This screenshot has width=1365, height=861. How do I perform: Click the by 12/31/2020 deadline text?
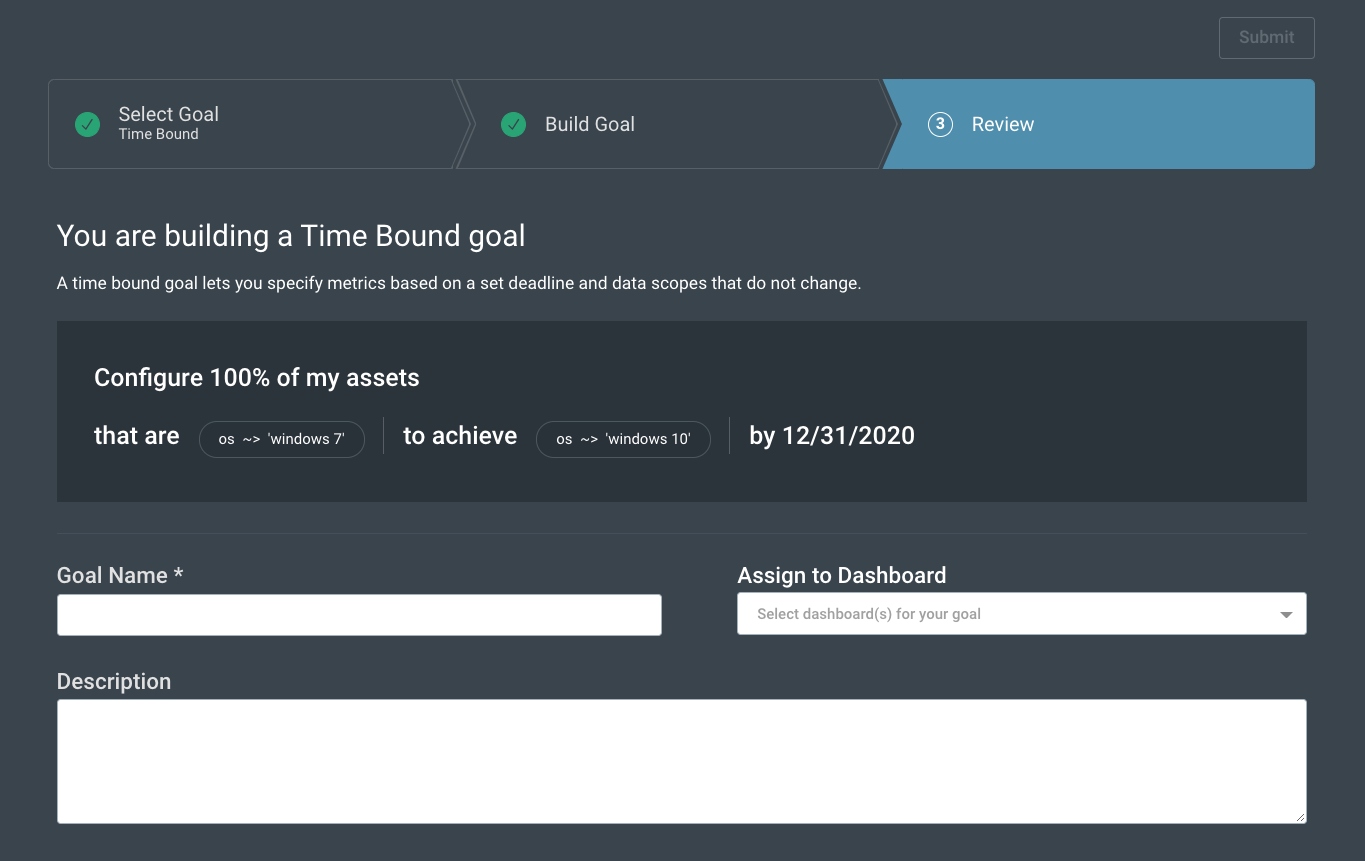point(831,436)
